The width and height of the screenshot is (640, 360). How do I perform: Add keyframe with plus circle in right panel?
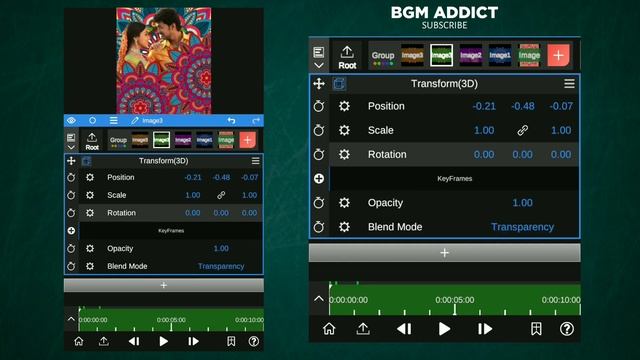tap(319, 178)
